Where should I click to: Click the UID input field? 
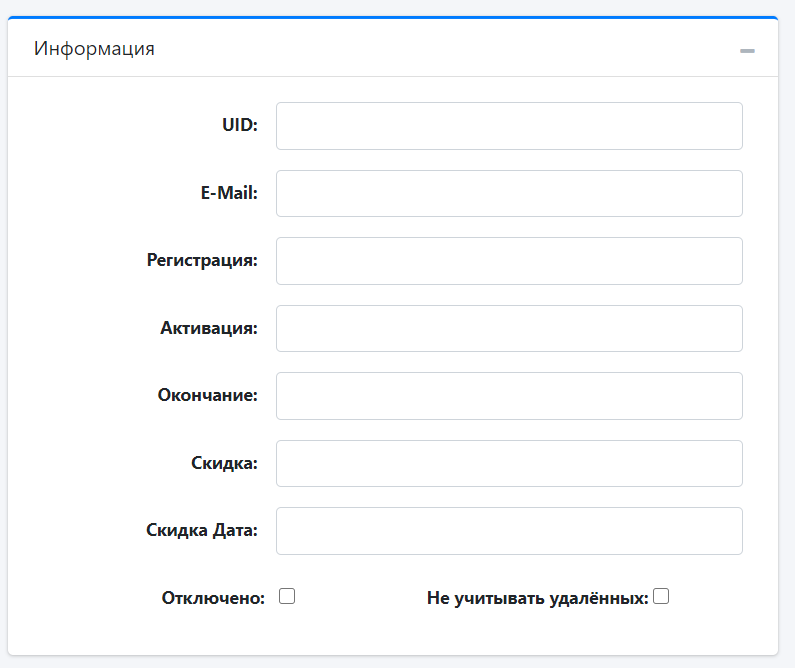[x=509, y=126]
